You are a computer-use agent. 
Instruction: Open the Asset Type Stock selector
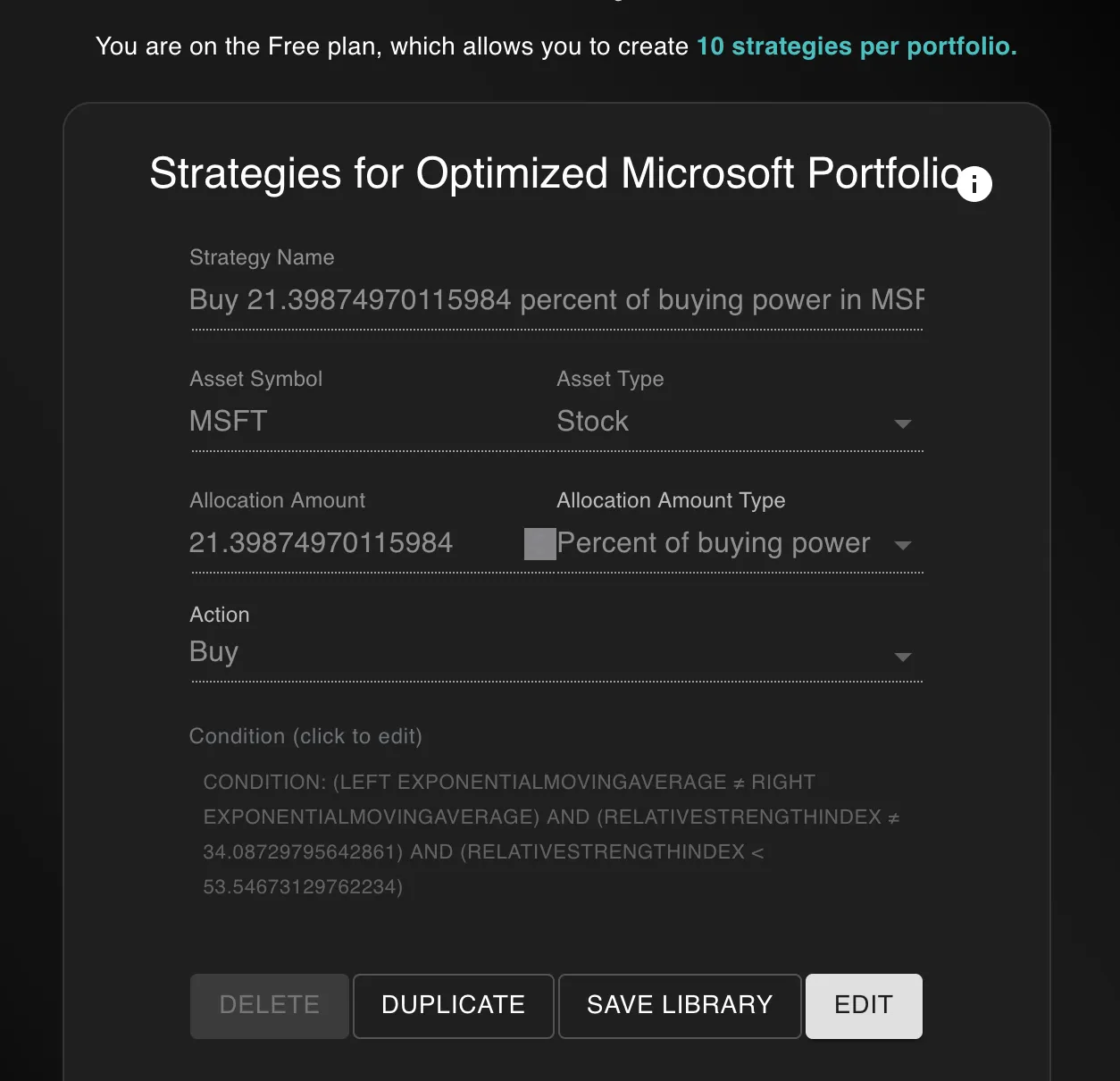pyautogui.click(x=740, y=422)
